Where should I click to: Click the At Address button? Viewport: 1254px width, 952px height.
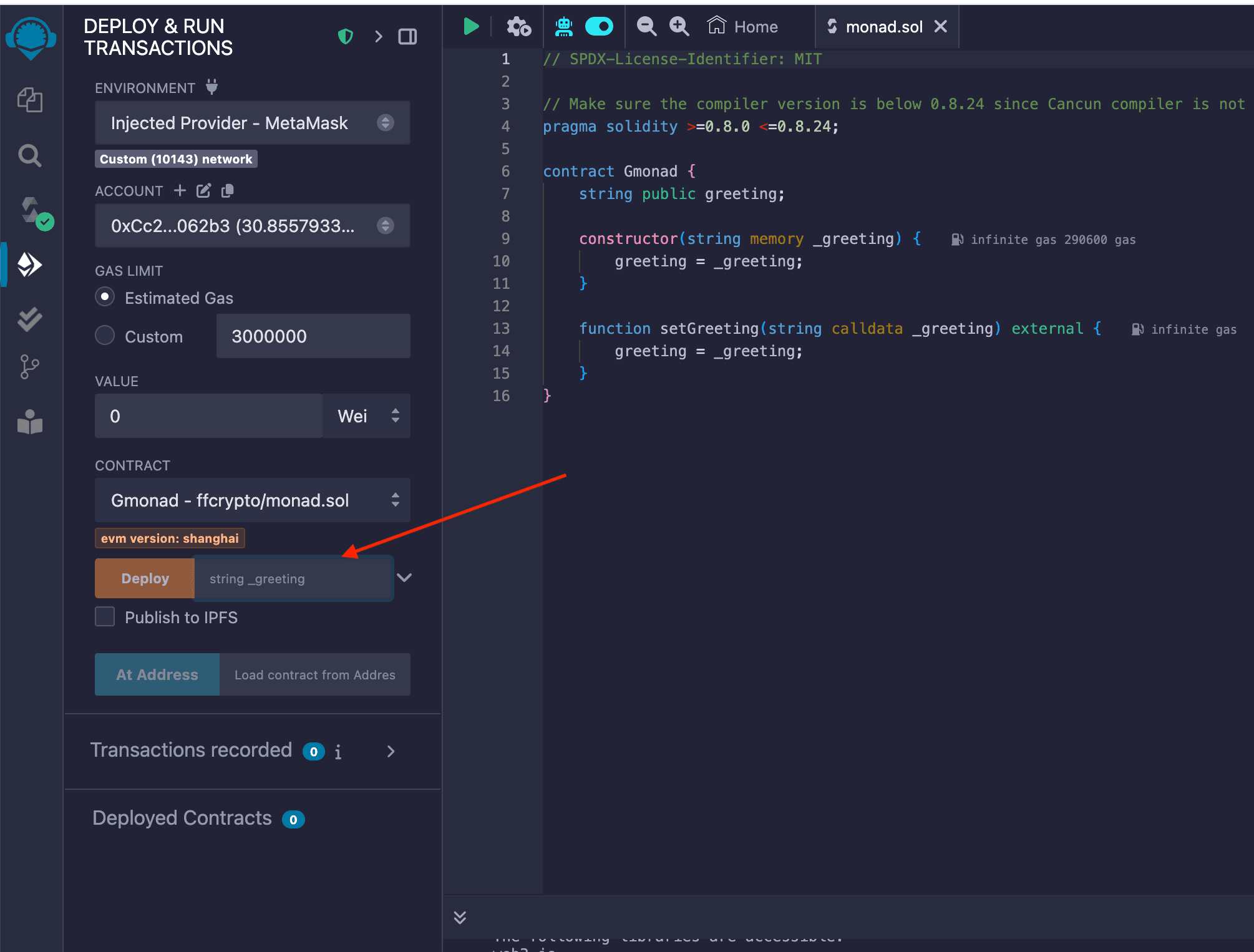(157, 674)
